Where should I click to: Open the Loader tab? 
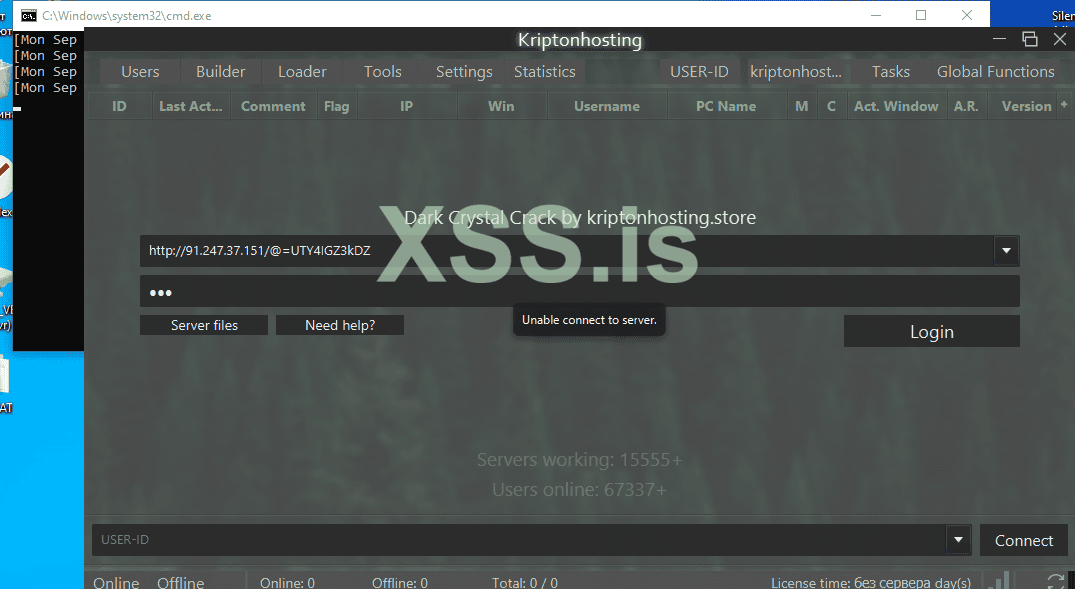point(302,71)
